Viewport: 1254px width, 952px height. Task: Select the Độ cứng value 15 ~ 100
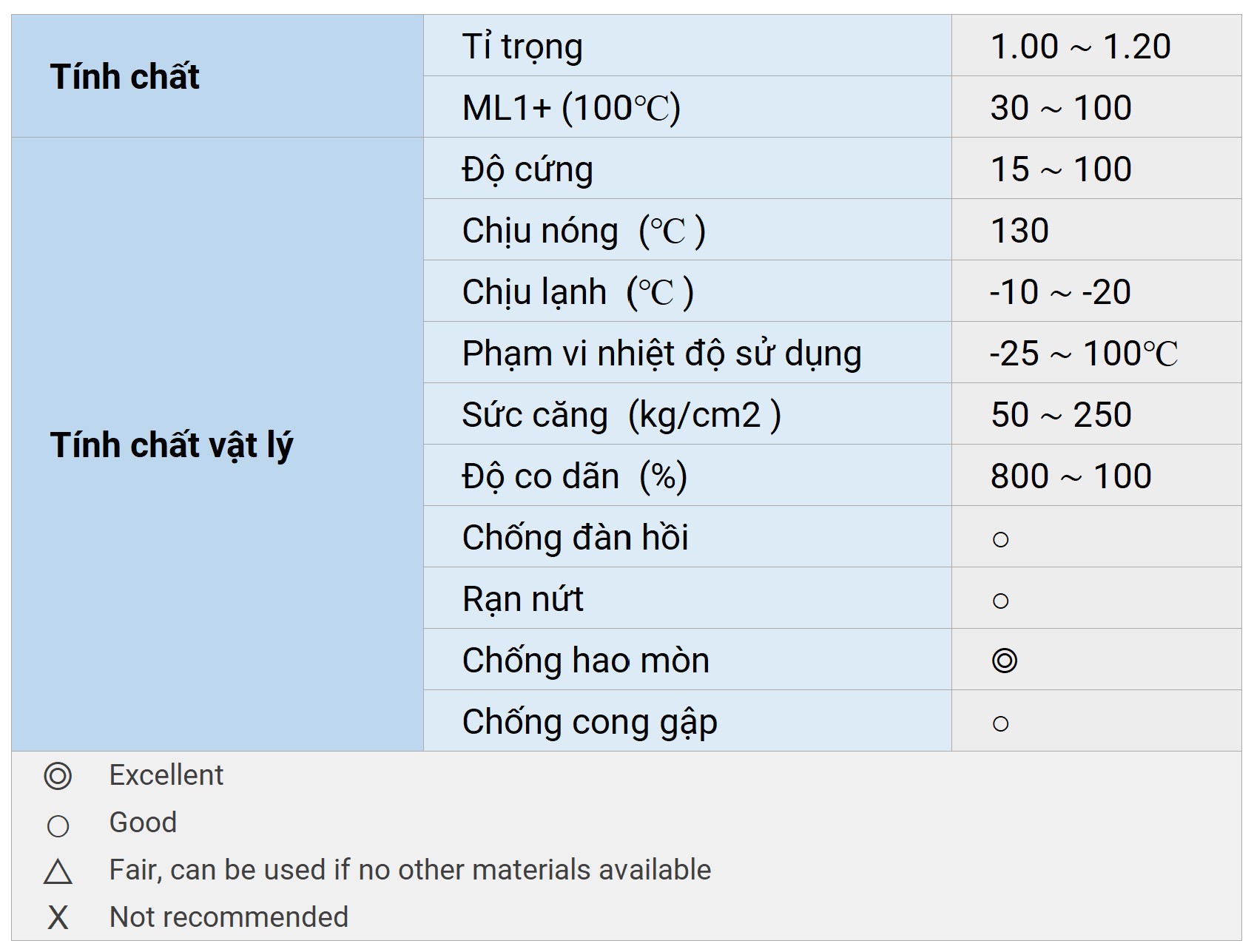(1060, 169)
